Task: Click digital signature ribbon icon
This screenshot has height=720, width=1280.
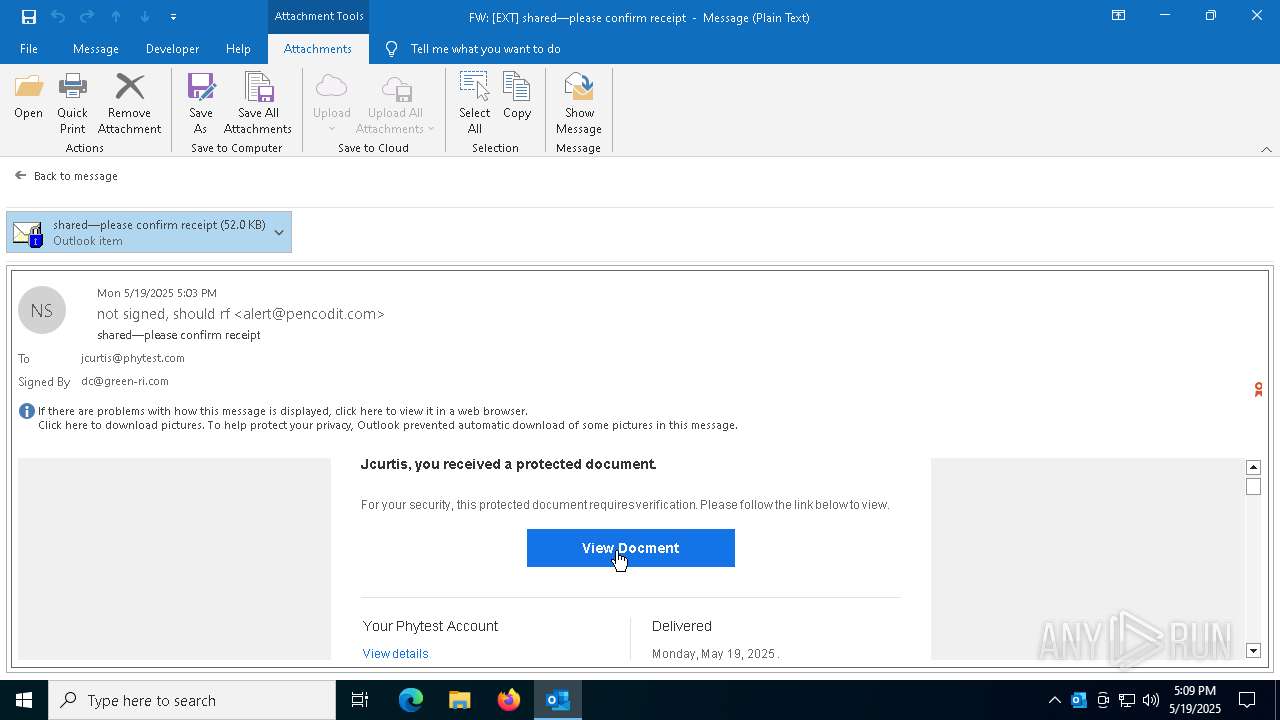Action: (x=1258, y=389)
